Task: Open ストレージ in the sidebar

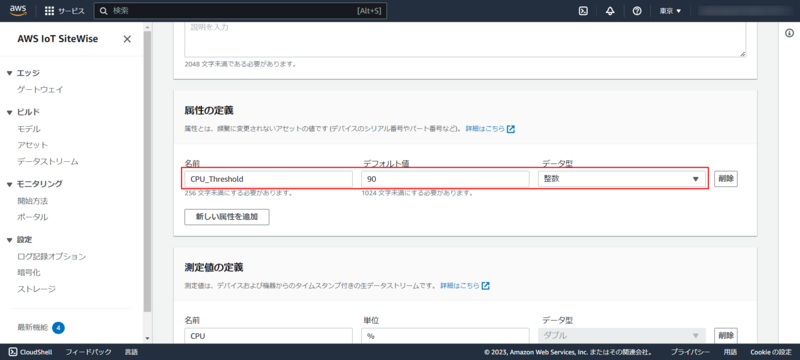Action: coord(36,289)
